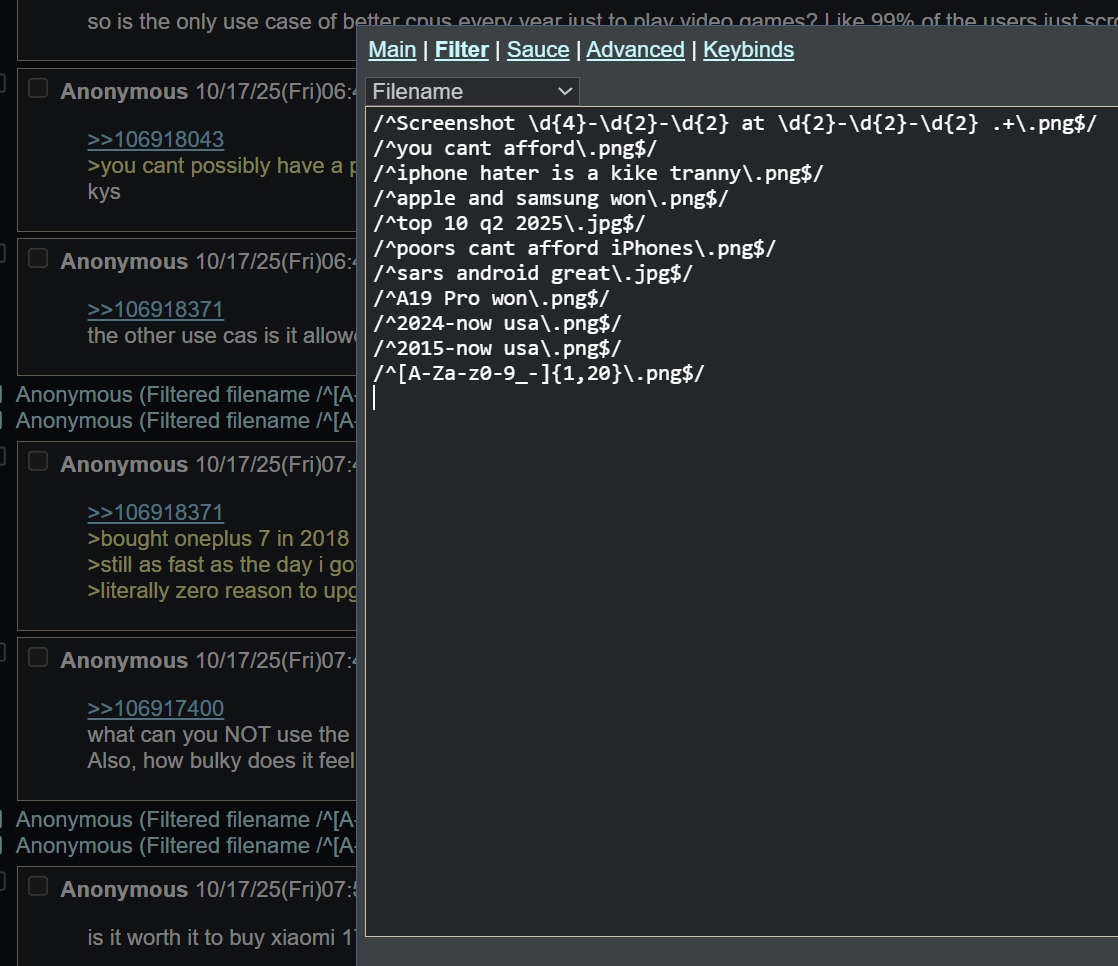Click the Screenshot regex filter line
Viewport: 1118px width, 966px height.
[734, 123]
